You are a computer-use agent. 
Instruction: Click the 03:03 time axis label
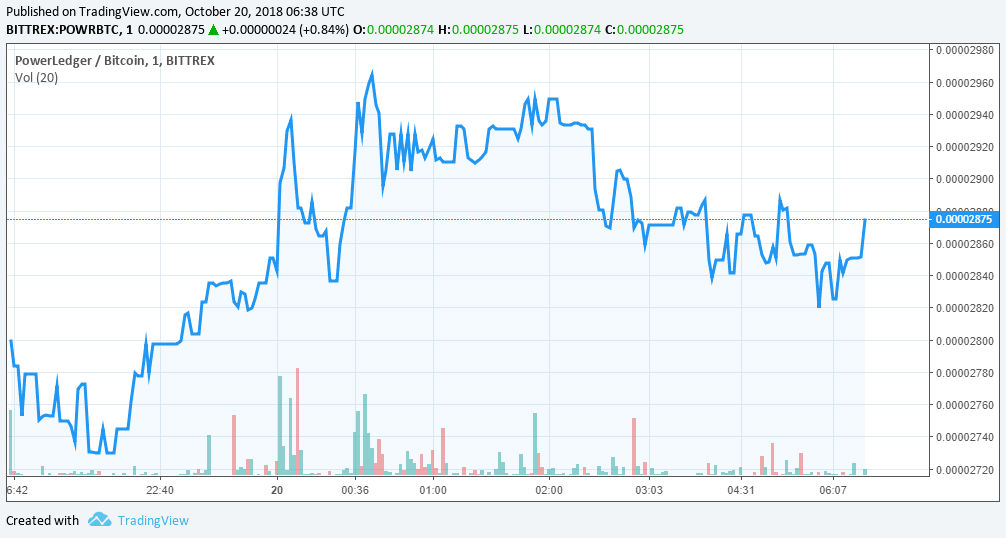(x=649, y=491)
